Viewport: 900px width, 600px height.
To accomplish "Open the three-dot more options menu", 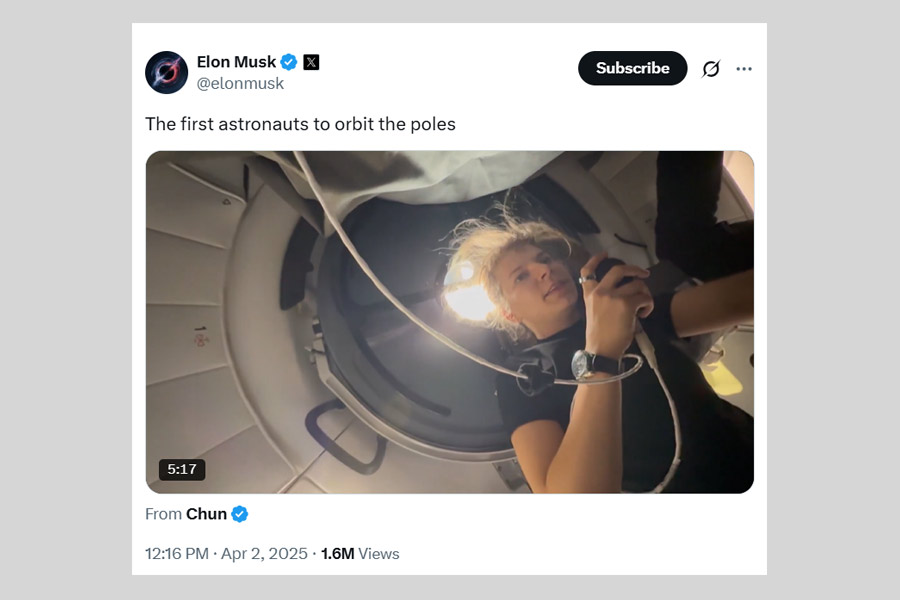I will tap(744, 69).
